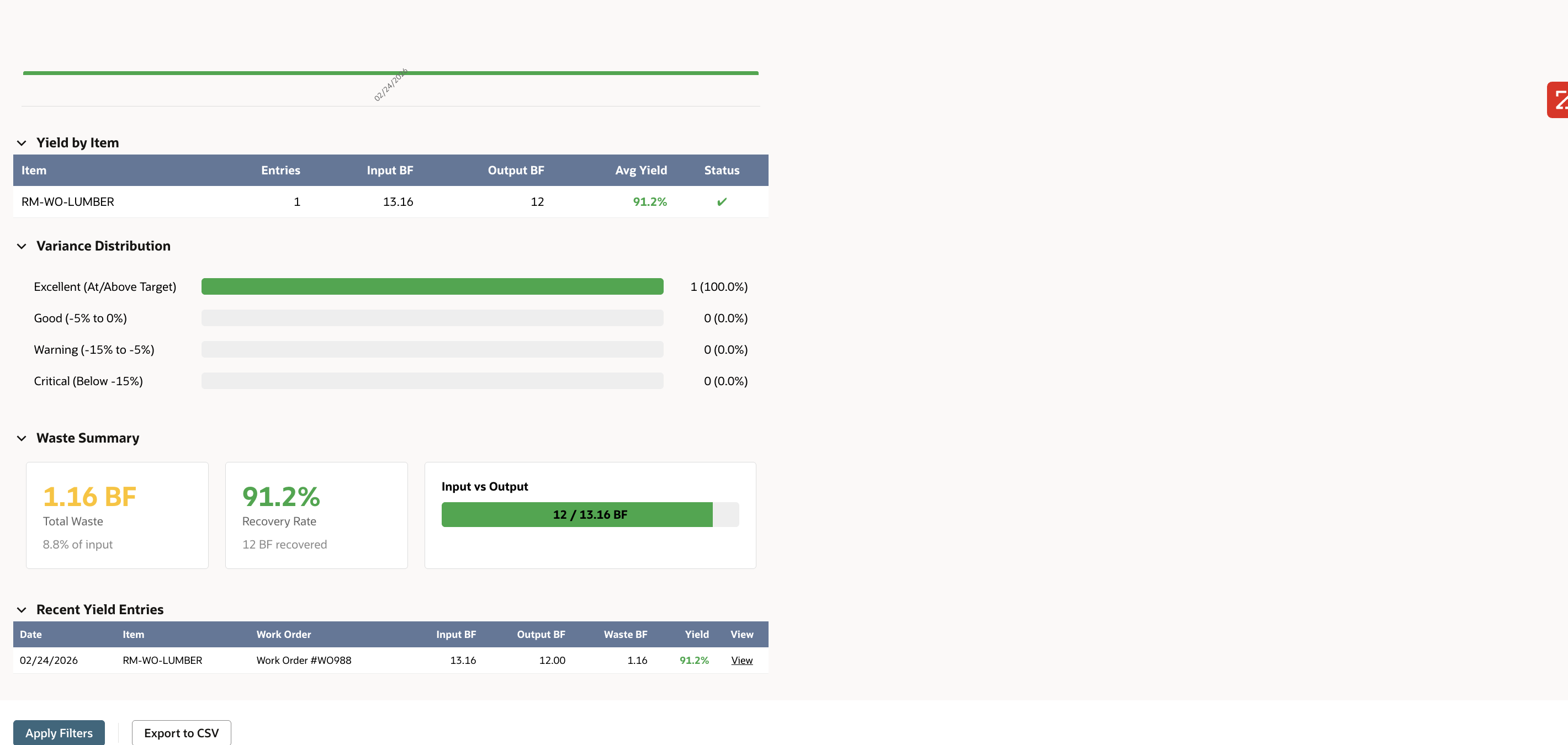The image size is (1568, 745).
Task: Sort Recent Yield Entries by Date header
Action: (30, 634)
